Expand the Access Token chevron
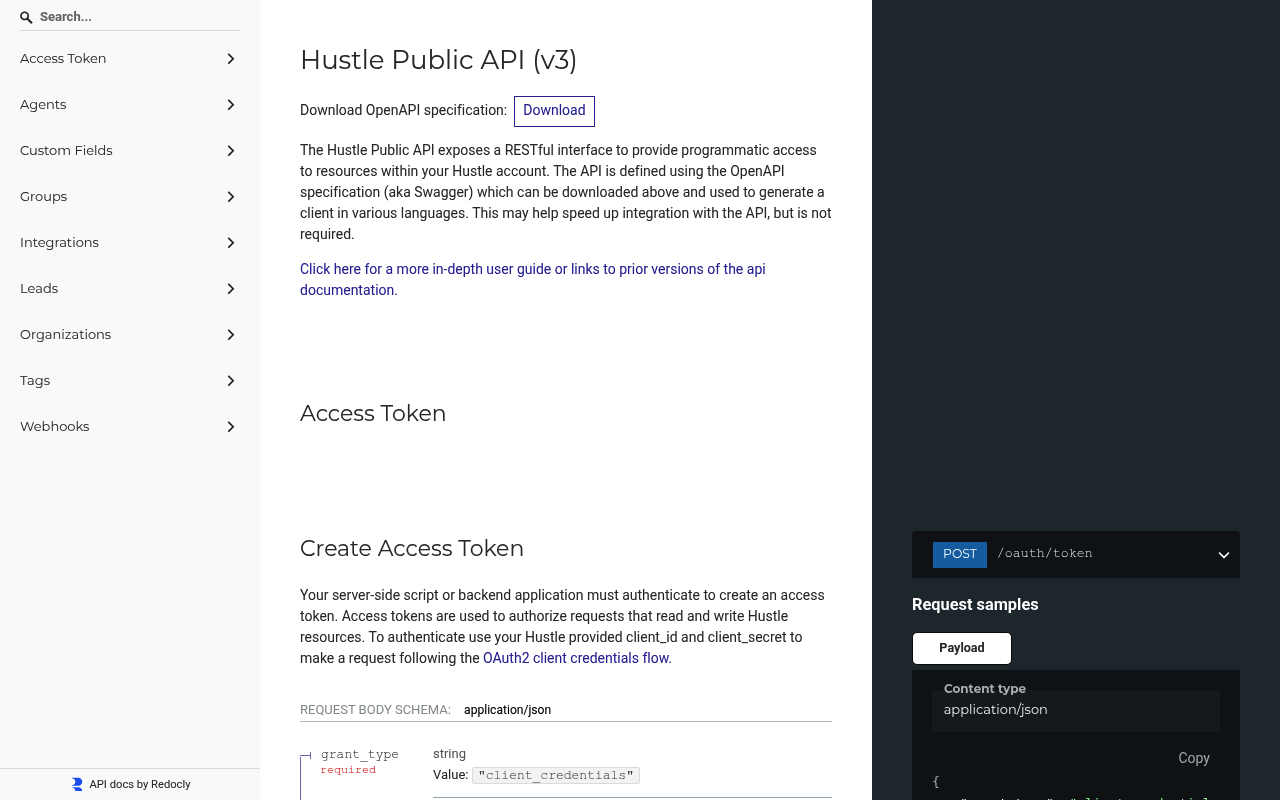Image resolution: width=1280 pixels, height=800 pixels. pyautogui.click(x=231, y=59)
